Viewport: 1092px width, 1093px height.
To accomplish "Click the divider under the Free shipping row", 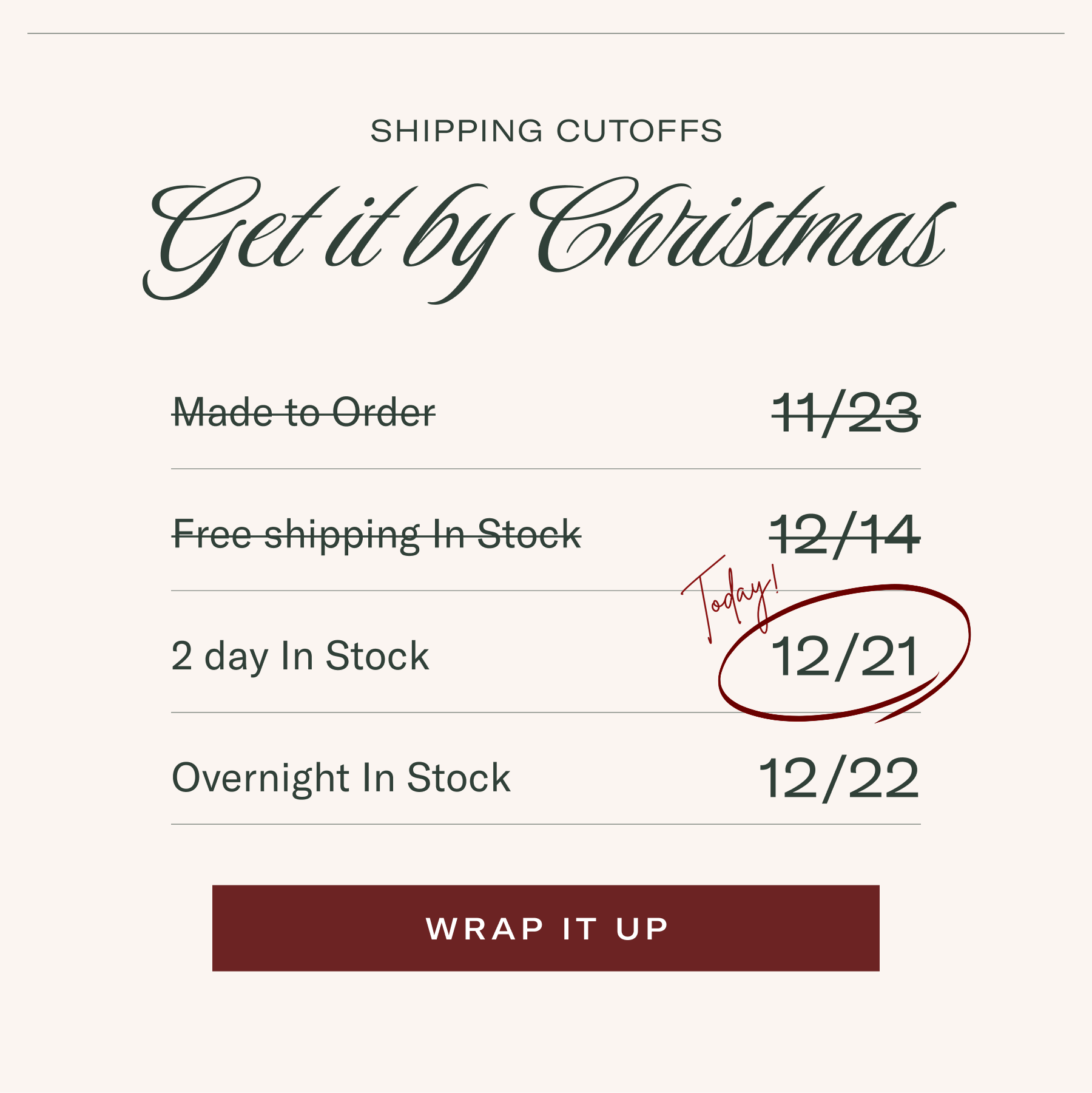I will click(425, 590).
